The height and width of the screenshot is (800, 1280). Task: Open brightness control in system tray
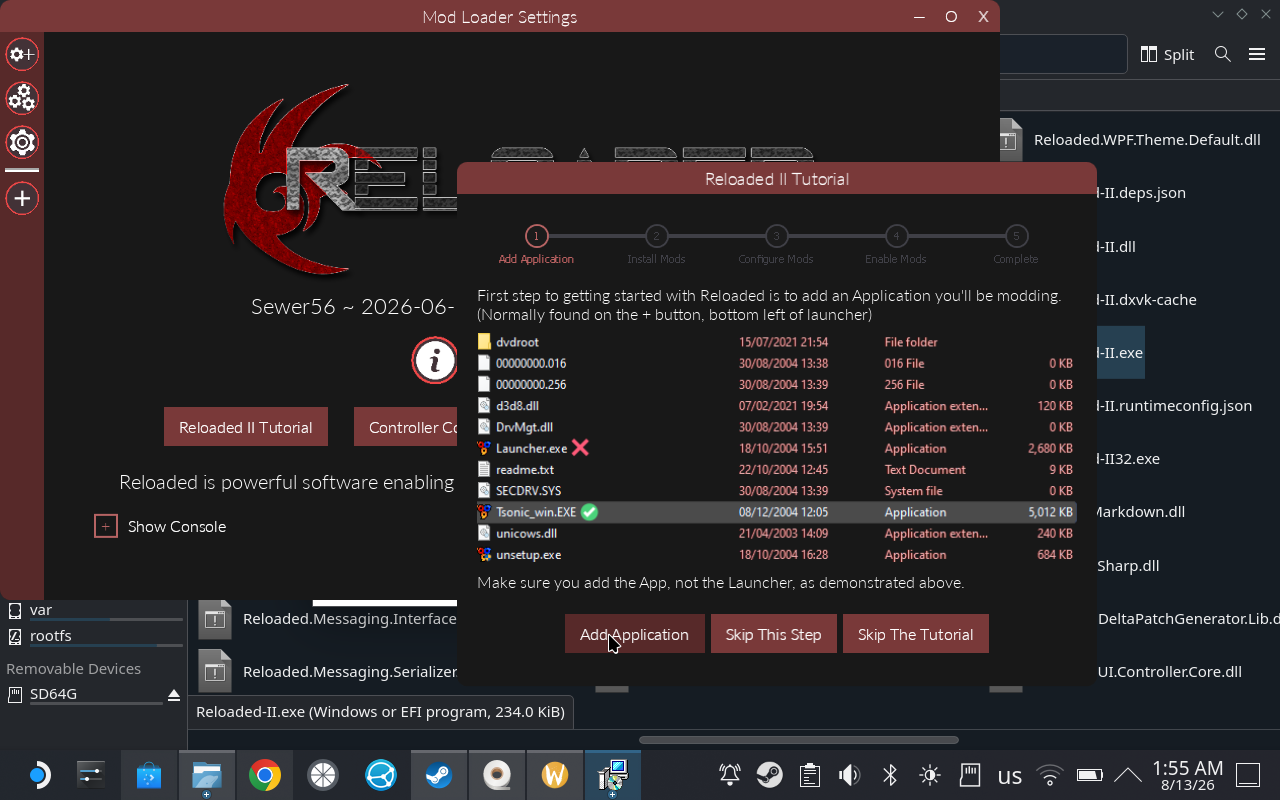click(930, 775)
